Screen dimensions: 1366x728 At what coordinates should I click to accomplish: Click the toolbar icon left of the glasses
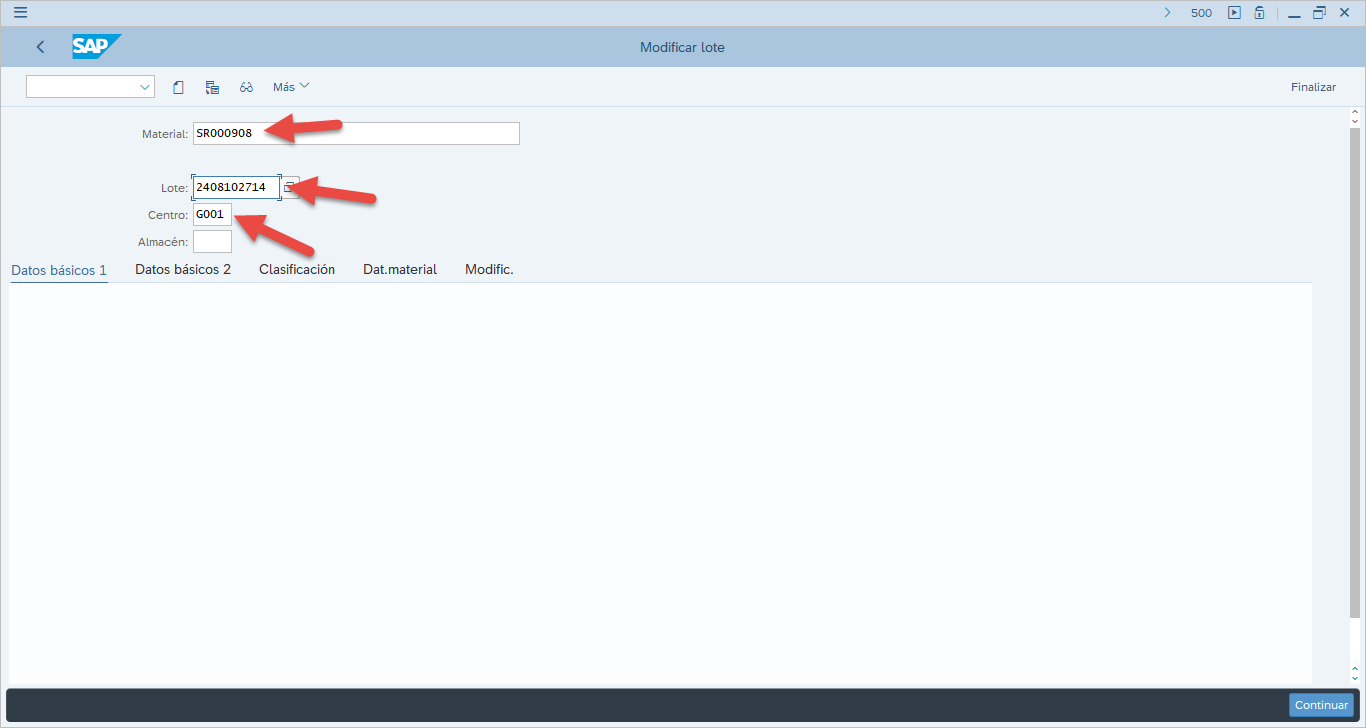click(x=212, y=87)
